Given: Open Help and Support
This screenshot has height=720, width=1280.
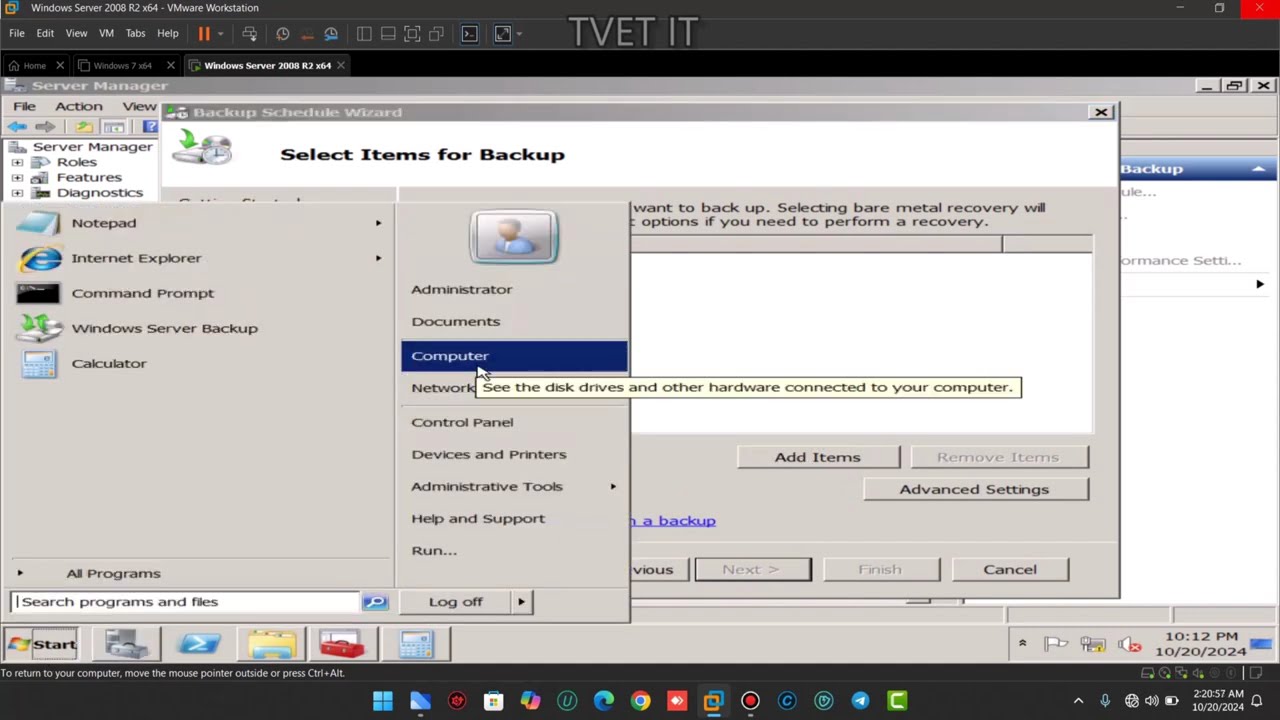Looking at the screenshot, I should coord(478,518).
